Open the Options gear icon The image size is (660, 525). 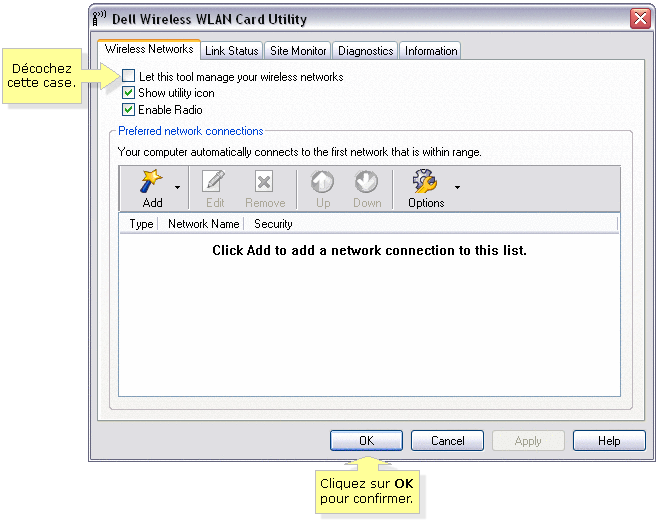pyautogui.click(x=425, y=181)
